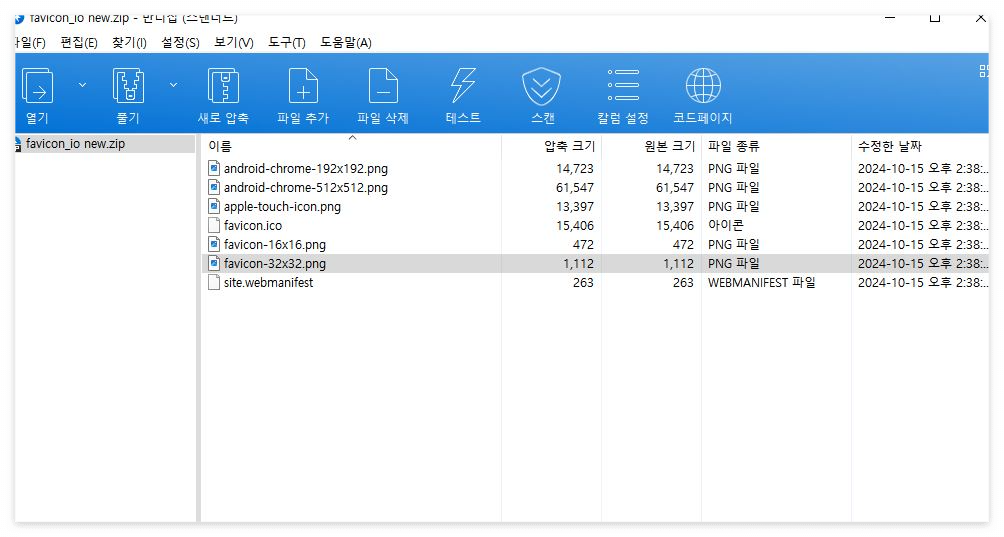Click the PNG icon of android-chrome-192x192.png
1004x537 pixels.
[214, 168]
